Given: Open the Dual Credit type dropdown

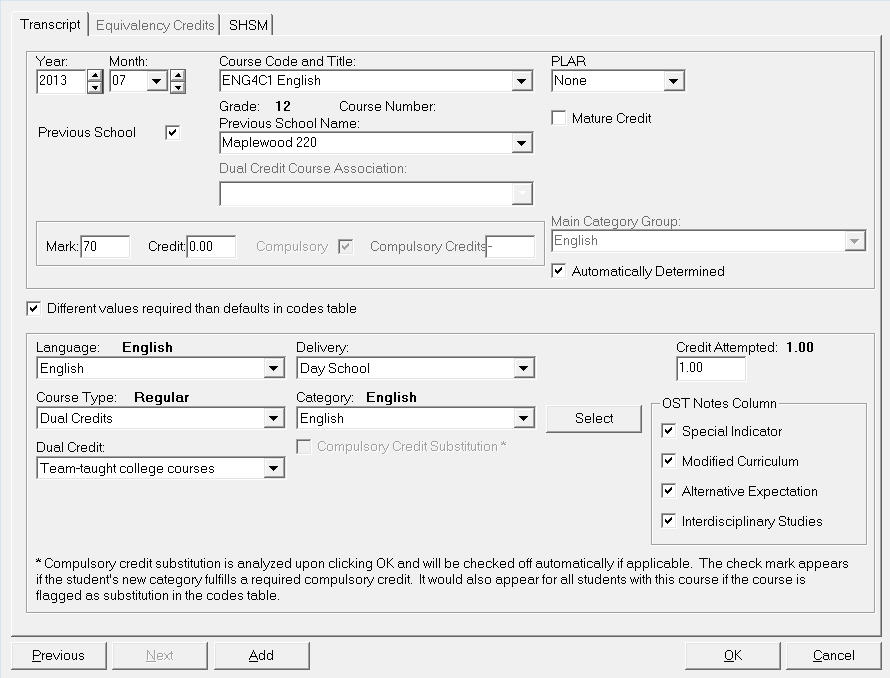Looking at the screenshot, I should point(273,468).
